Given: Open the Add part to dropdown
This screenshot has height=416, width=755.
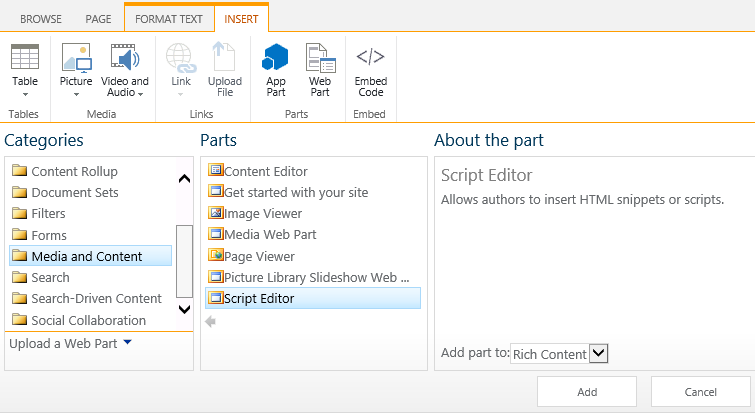Looking at the screenshot, I should pos(599,353).
